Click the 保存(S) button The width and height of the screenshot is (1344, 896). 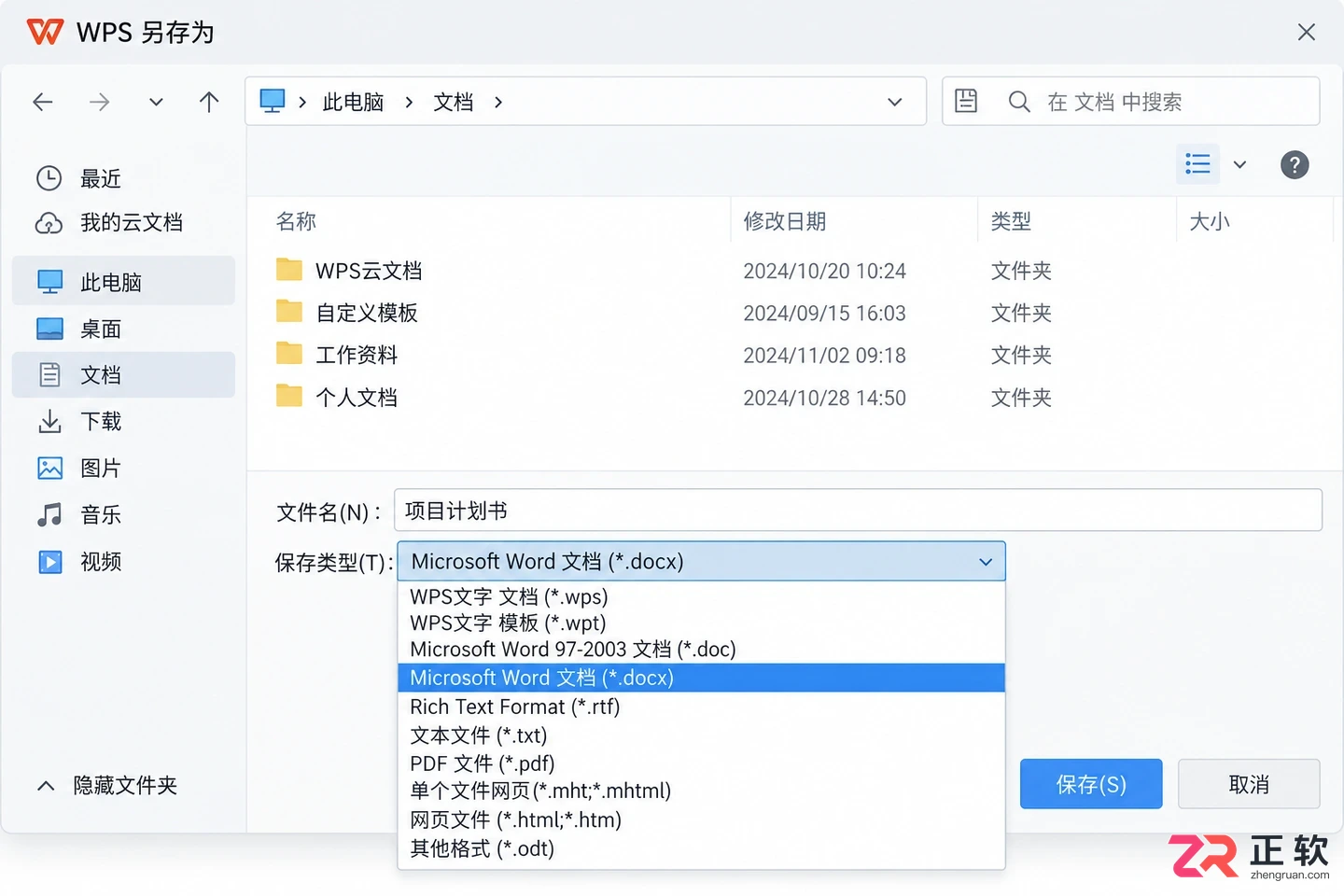[1091, 784]
